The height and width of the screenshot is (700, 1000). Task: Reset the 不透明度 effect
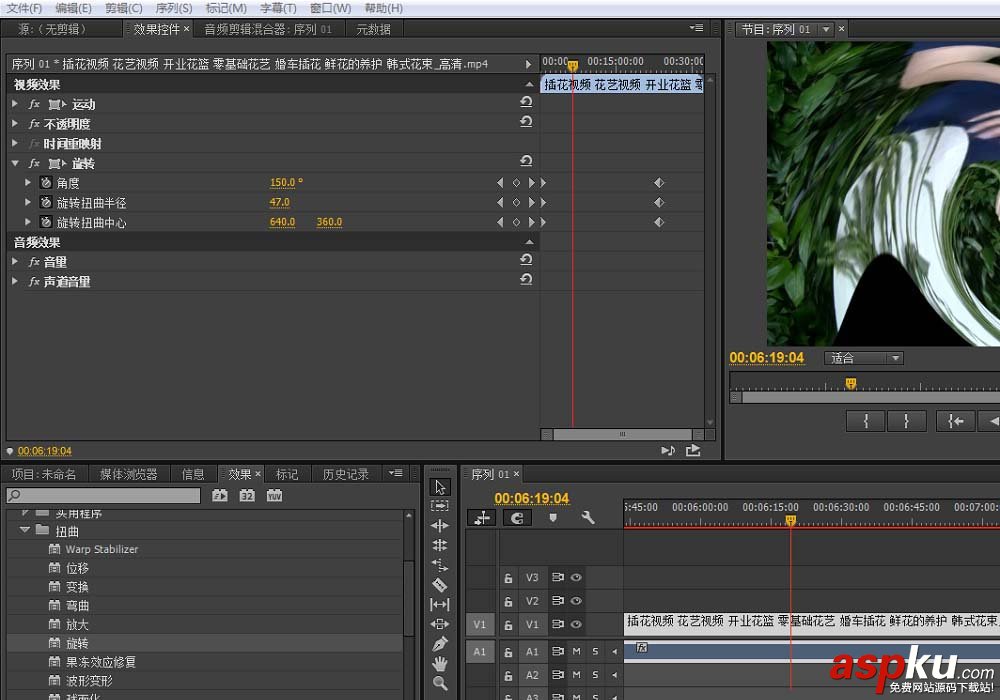[526, 121]
